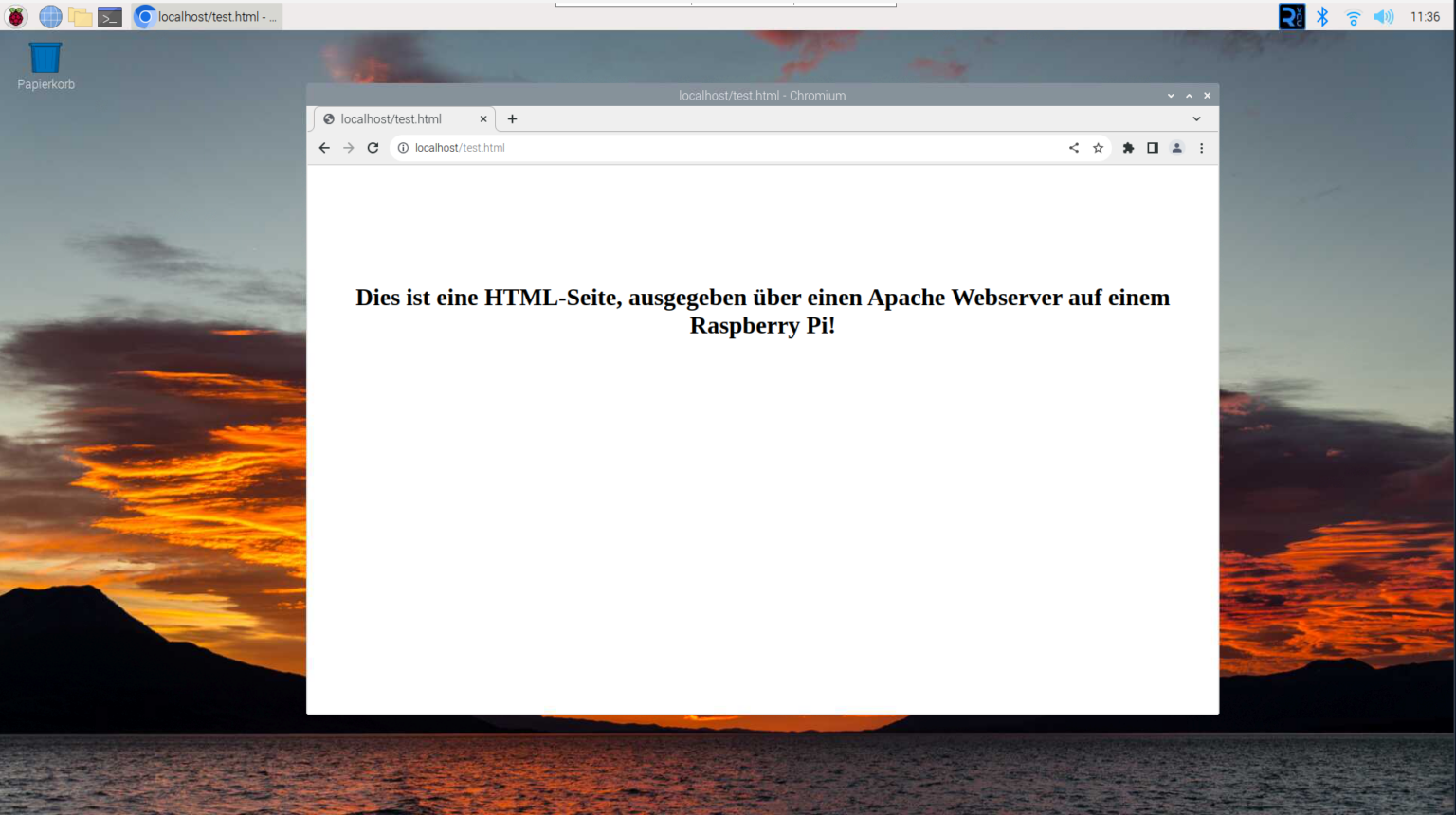The image size is (1456, 815).
Task: Select the localhost/test.html tab
Action: click(x=398, y=118)
